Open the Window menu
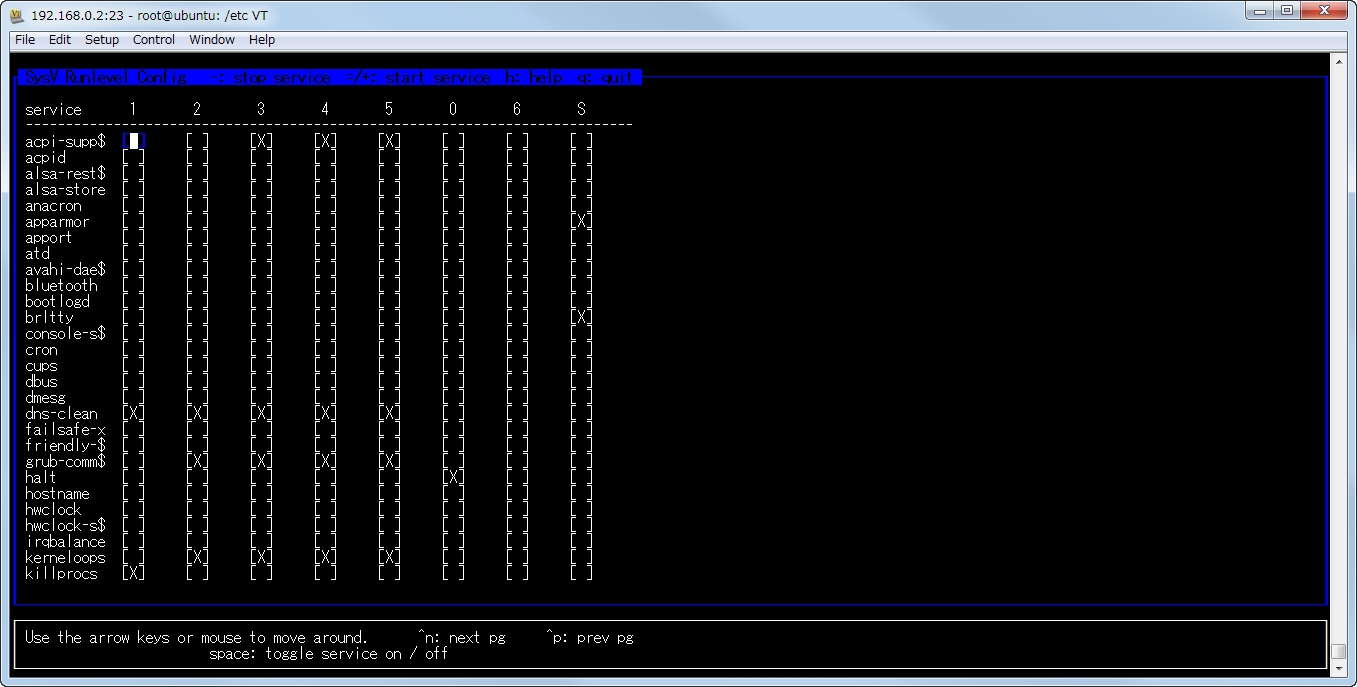The height and width of the screenshot is (687, 1357). pyautogui.click(x=212, y=40)
